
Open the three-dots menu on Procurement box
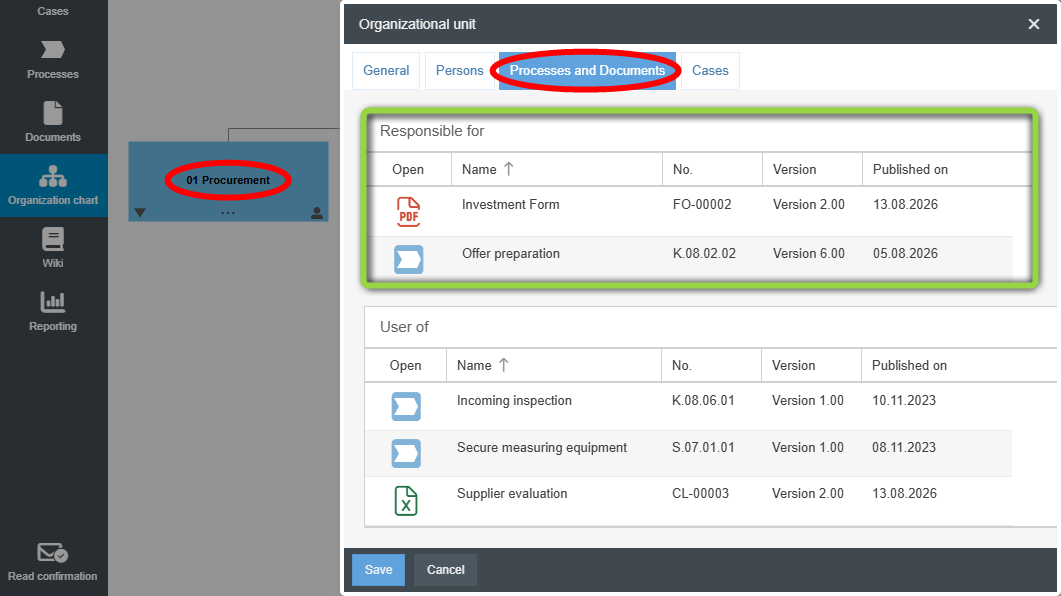228,213
